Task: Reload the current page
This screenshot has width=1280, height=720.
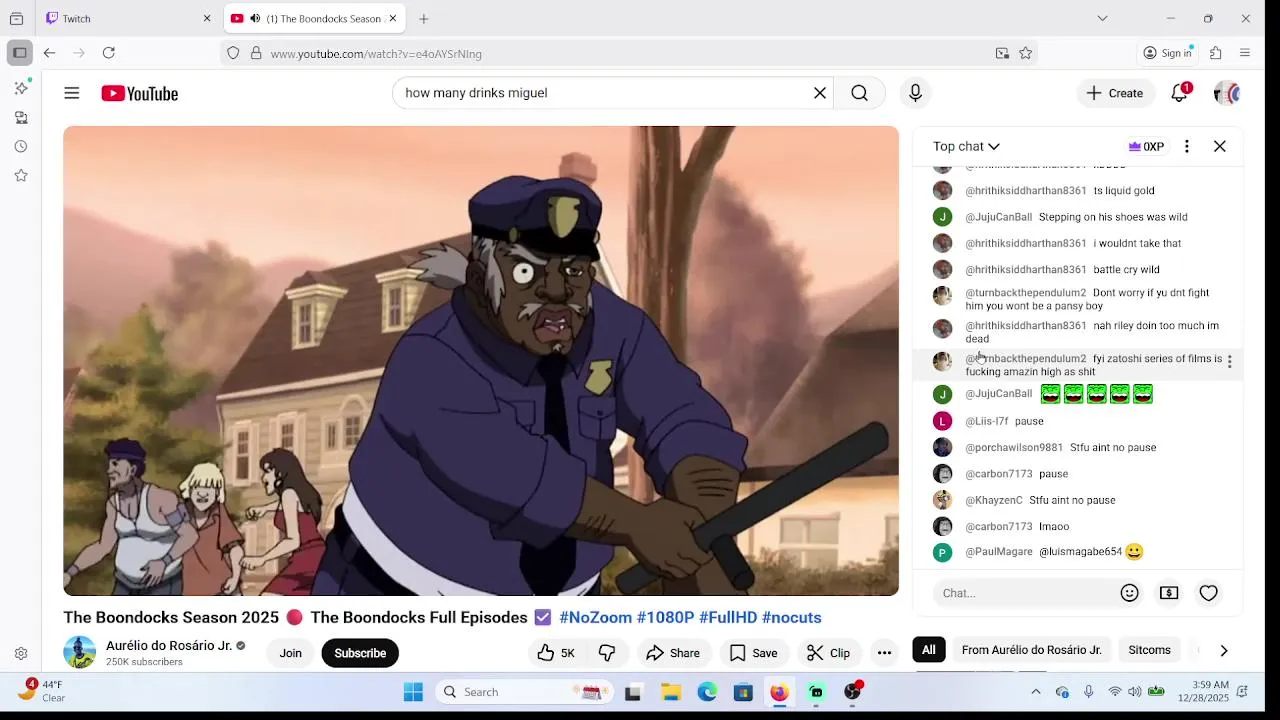Action: click(109, 53)
